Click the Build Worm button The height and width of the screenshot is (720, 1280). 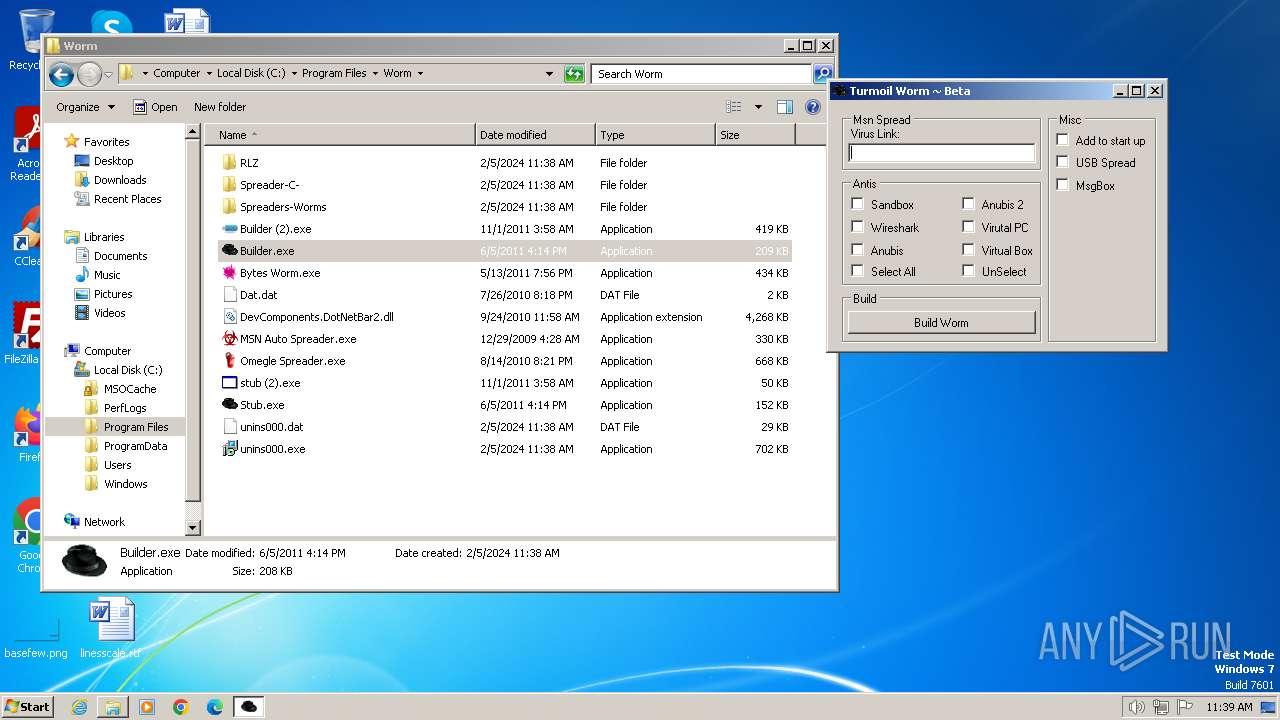pos(941,323)
